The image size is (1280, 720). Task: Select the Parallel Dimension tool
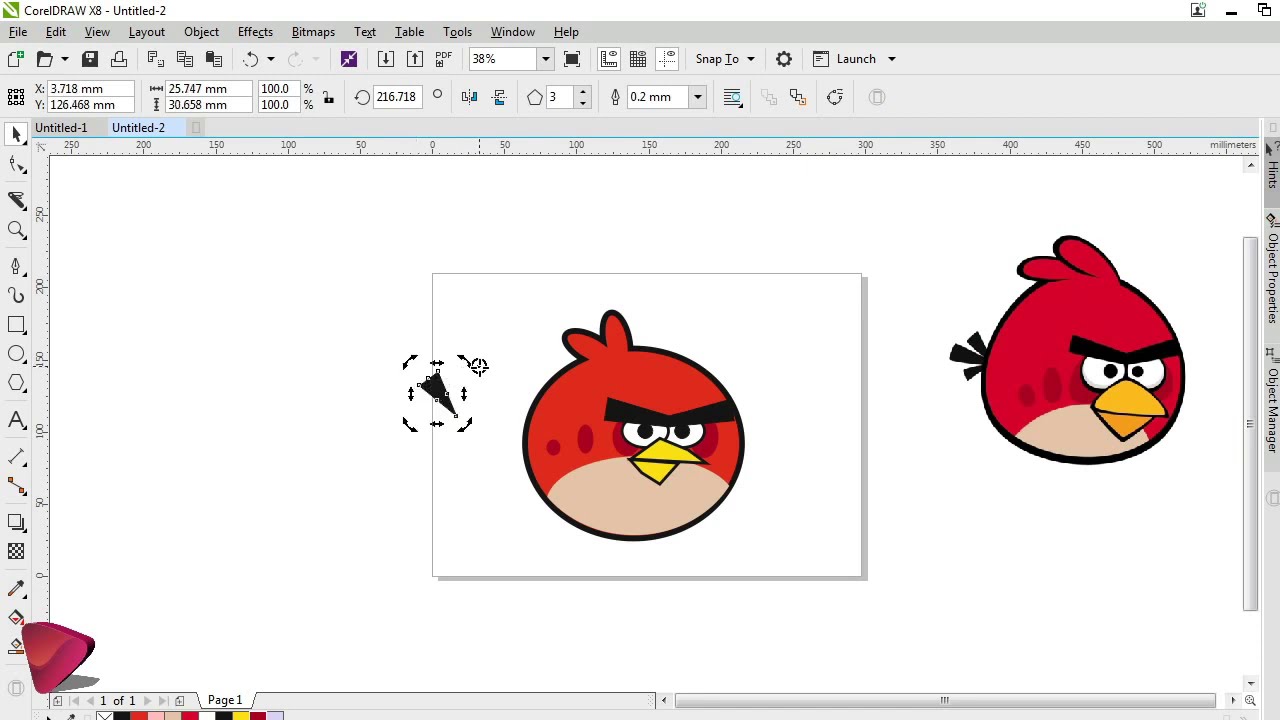pyautogui.click(x=16, y=456)
